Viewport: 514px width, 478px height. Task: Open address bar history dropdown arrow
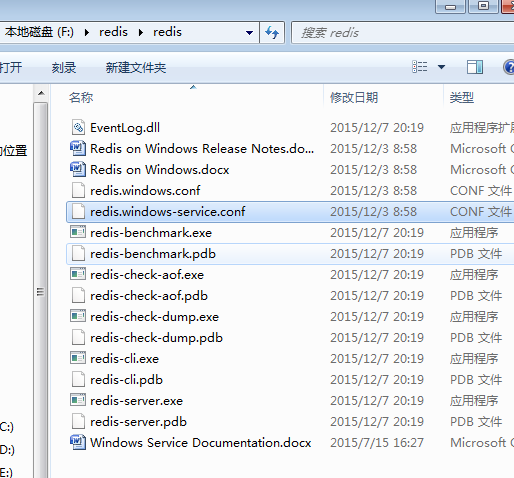coord(249,33)
